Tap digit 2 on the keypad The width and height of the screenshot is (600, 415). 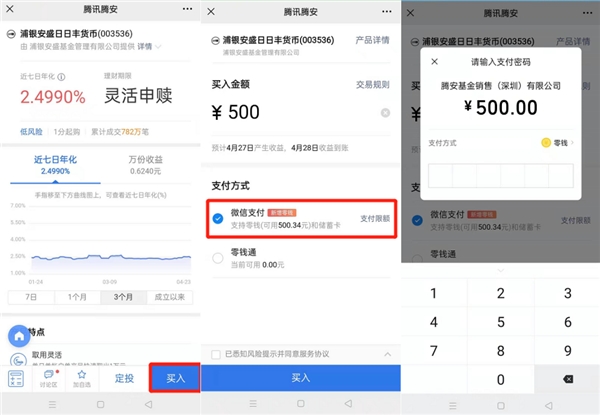[x=501, y=293]
